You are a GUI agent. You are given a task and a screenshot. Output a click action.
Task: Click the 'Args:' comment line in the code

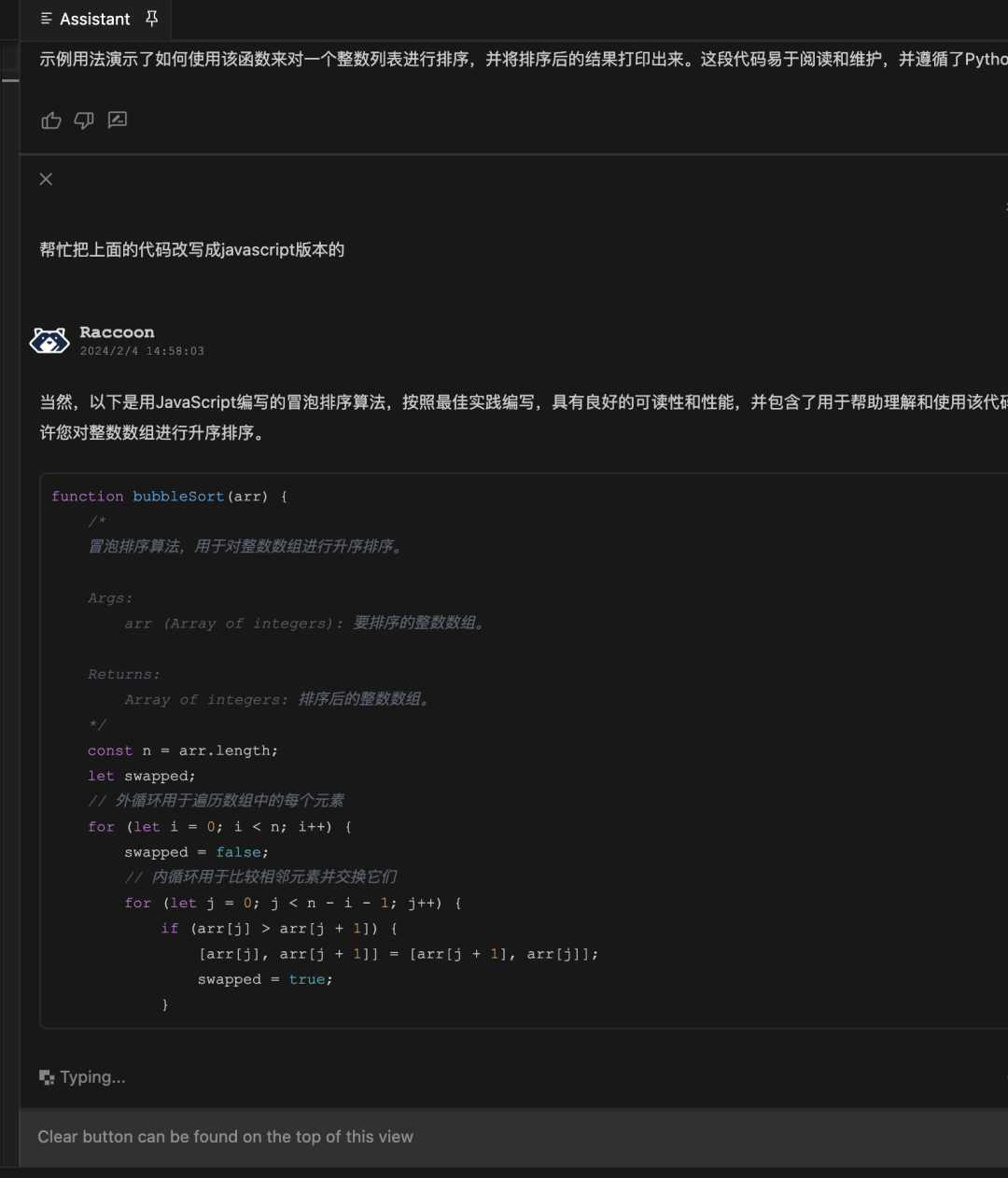[110, 598]
